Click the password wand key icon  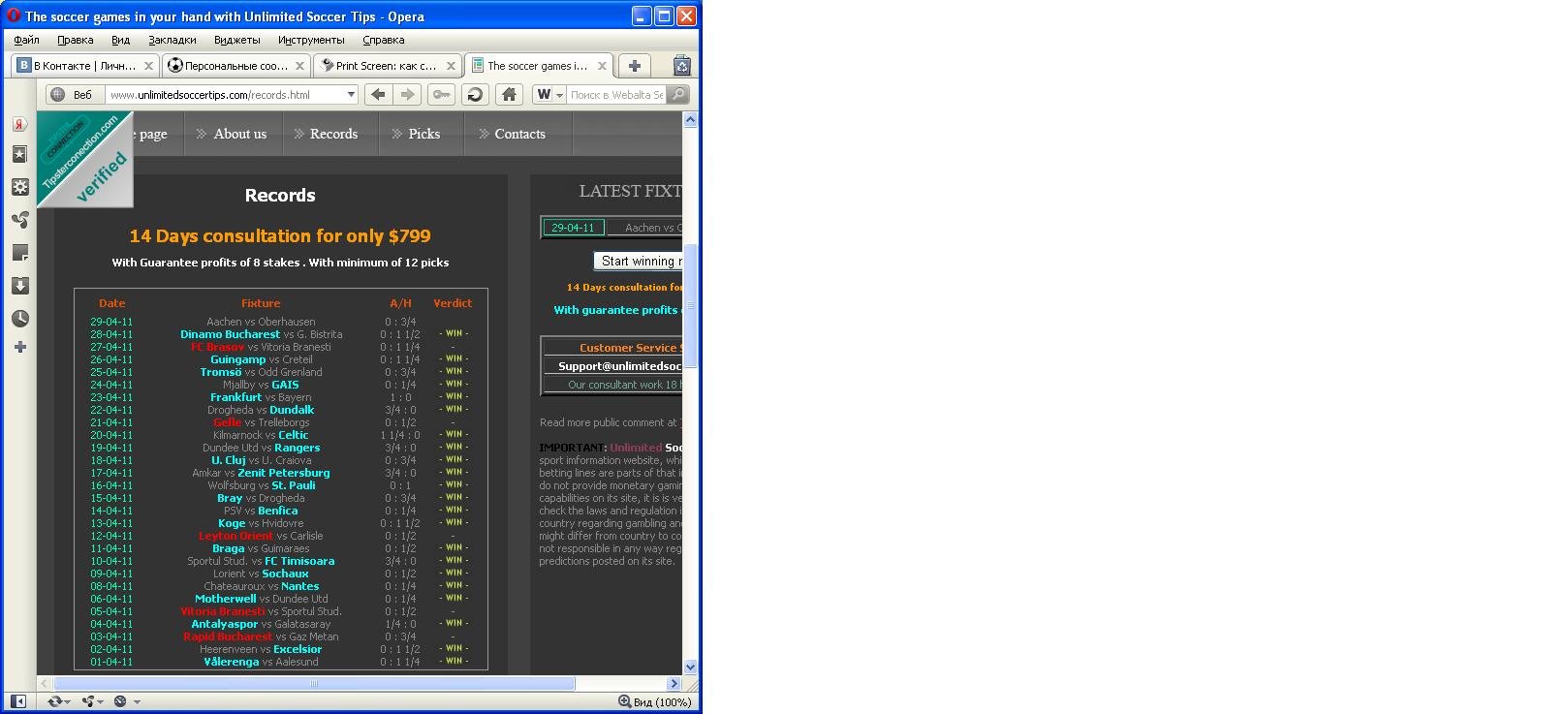[441, 94]
